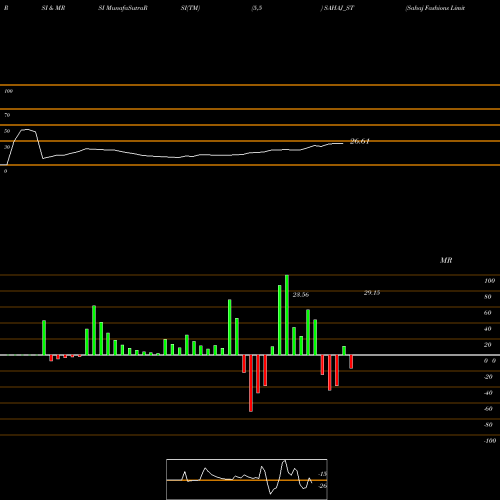Select the last red bar of the histogram

(351, 362)
